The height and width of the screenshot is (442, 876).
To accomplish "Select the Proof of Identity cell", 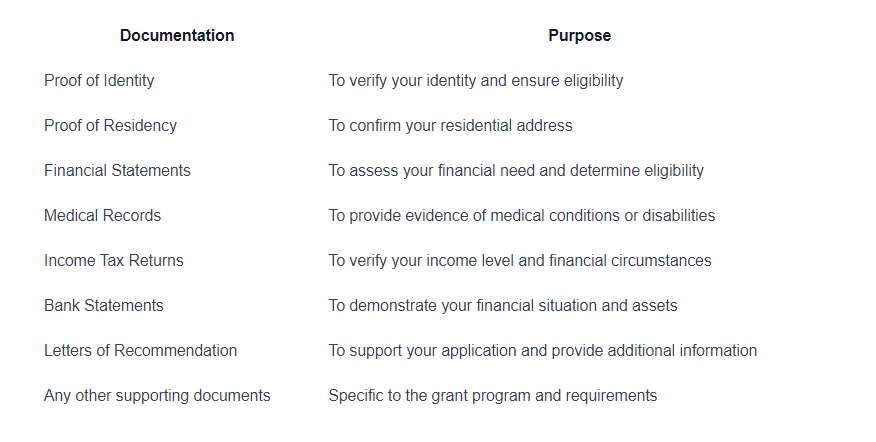I will [99, 80].
